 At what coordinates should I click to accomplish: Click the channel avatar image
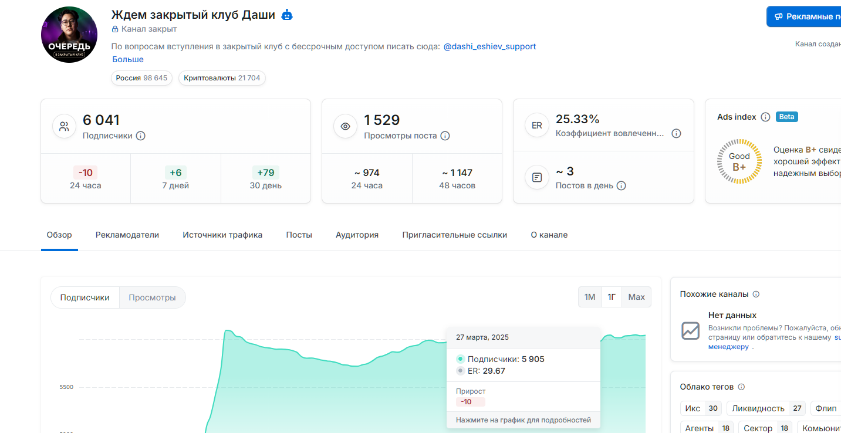[69, 35]
